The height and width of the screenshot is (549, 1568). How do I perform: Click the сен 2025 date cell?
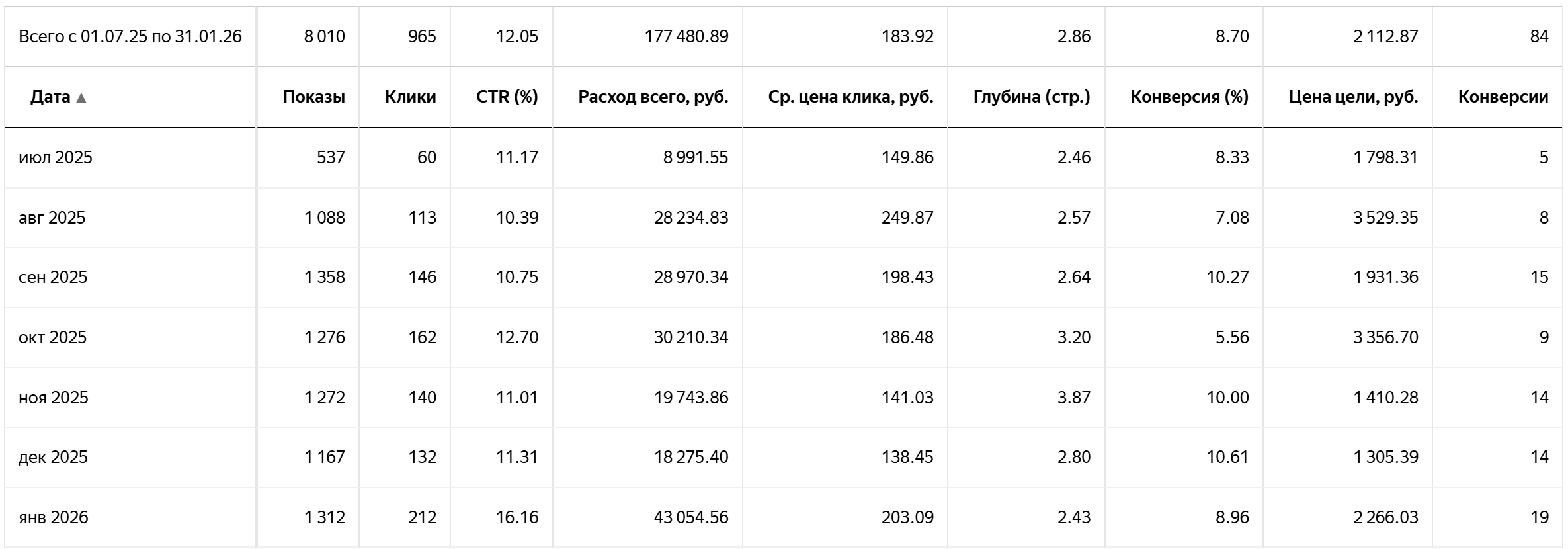click(x=53, y=277)
